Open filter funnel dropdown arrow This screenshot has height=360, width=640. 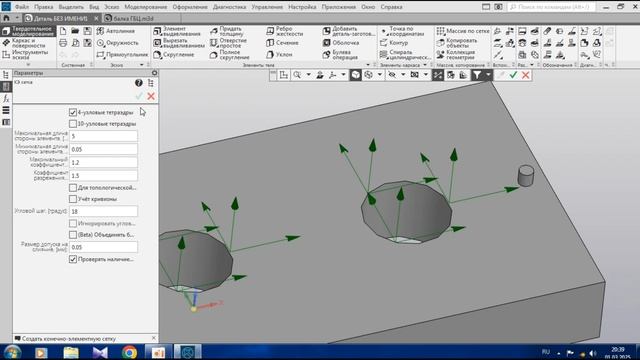pyautogui.click(x=488, y=75)
